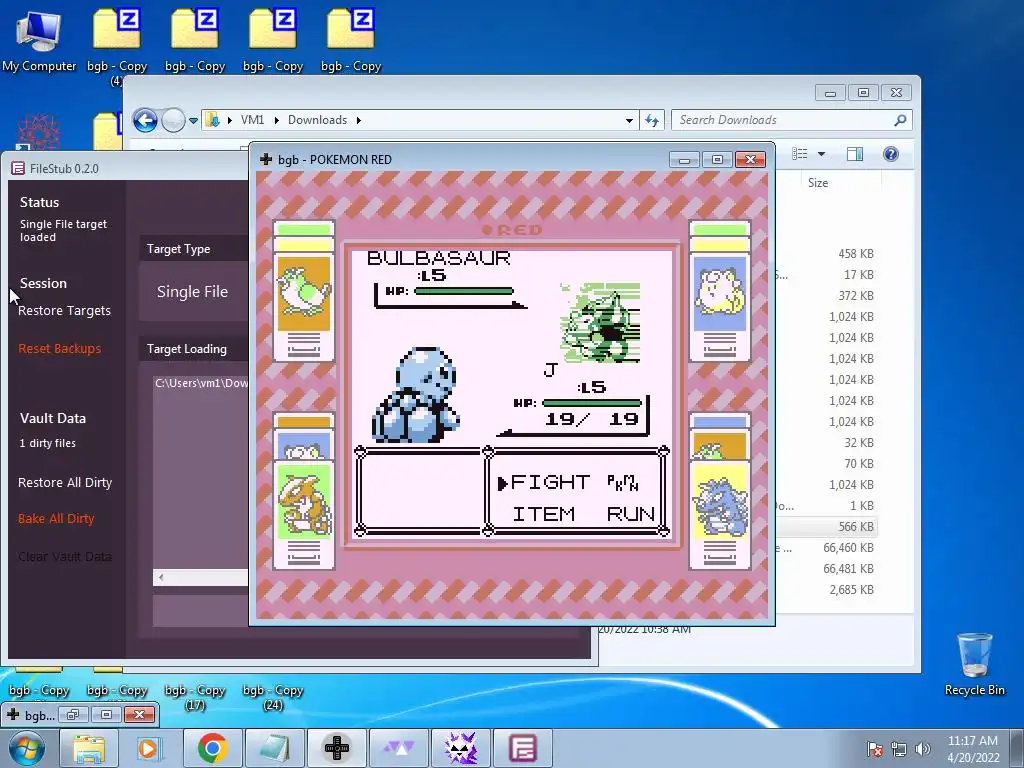Open Action Center flag tray icon
This screenshot has height=768, width=1024.
pos(874,749)
